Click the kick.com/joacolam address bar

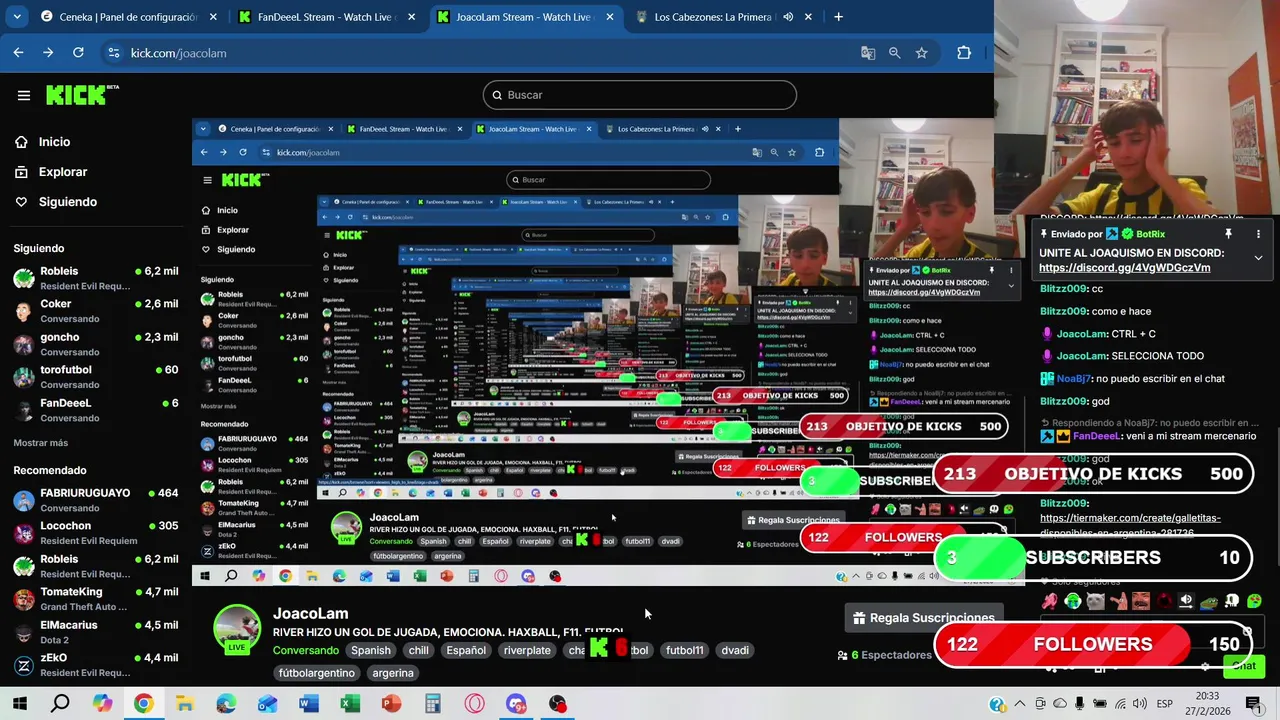coord(480,53)
